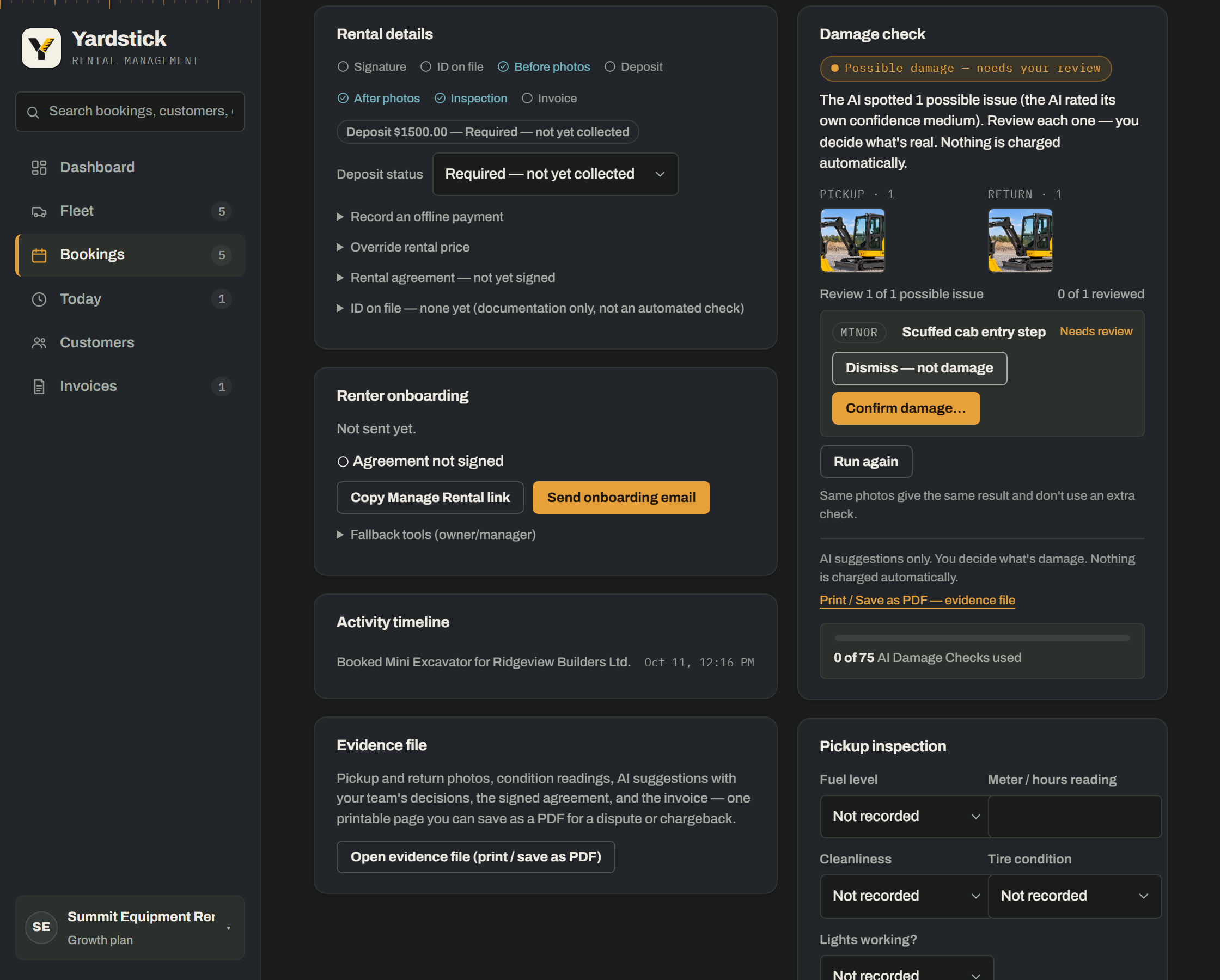Click the Meter / hours reading field

[1075, 817]
